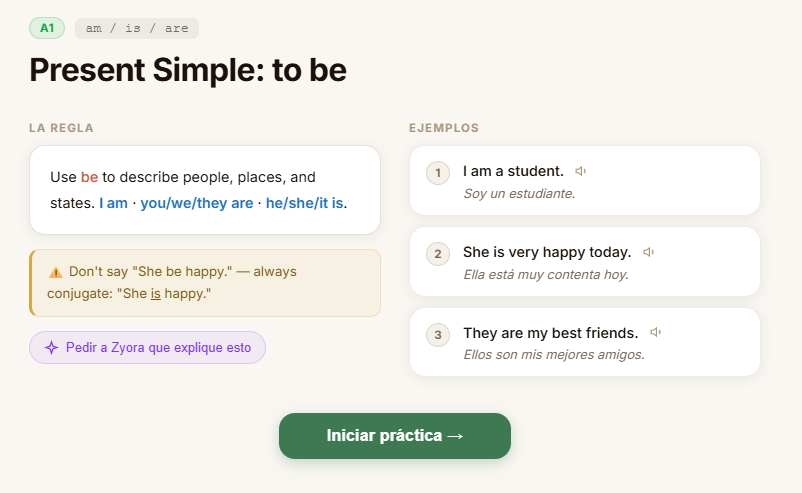Viewport: 802px width, 493px height.
Task: Click the number 2 example badge
Action: [x=438, y=254]
